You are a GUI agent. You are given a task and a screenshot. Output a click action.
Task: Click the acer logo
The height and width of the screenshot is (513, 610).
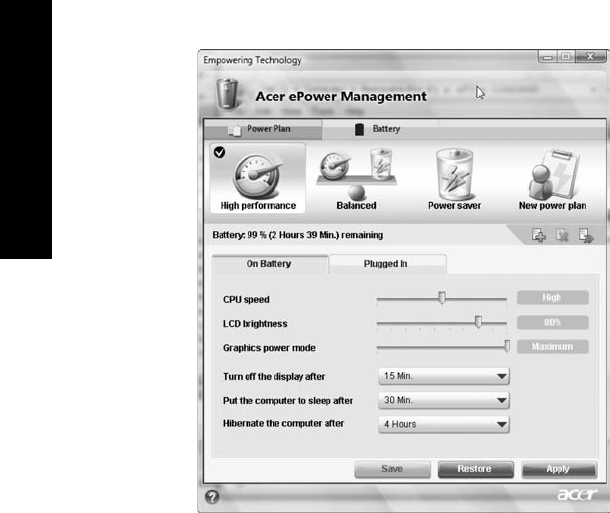[x=577, y=494]
